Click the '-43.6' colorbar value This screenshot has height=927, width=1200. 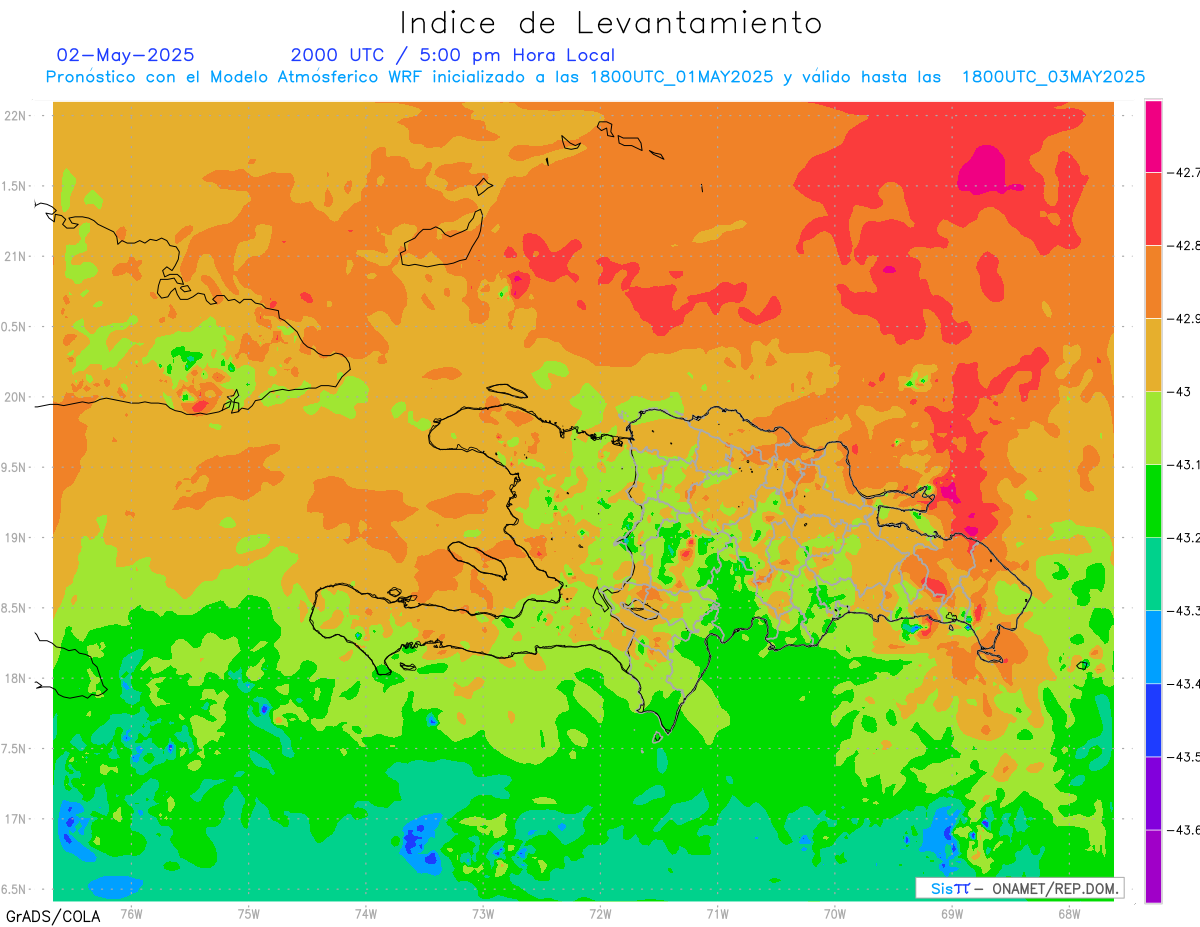pos(1183,829)
